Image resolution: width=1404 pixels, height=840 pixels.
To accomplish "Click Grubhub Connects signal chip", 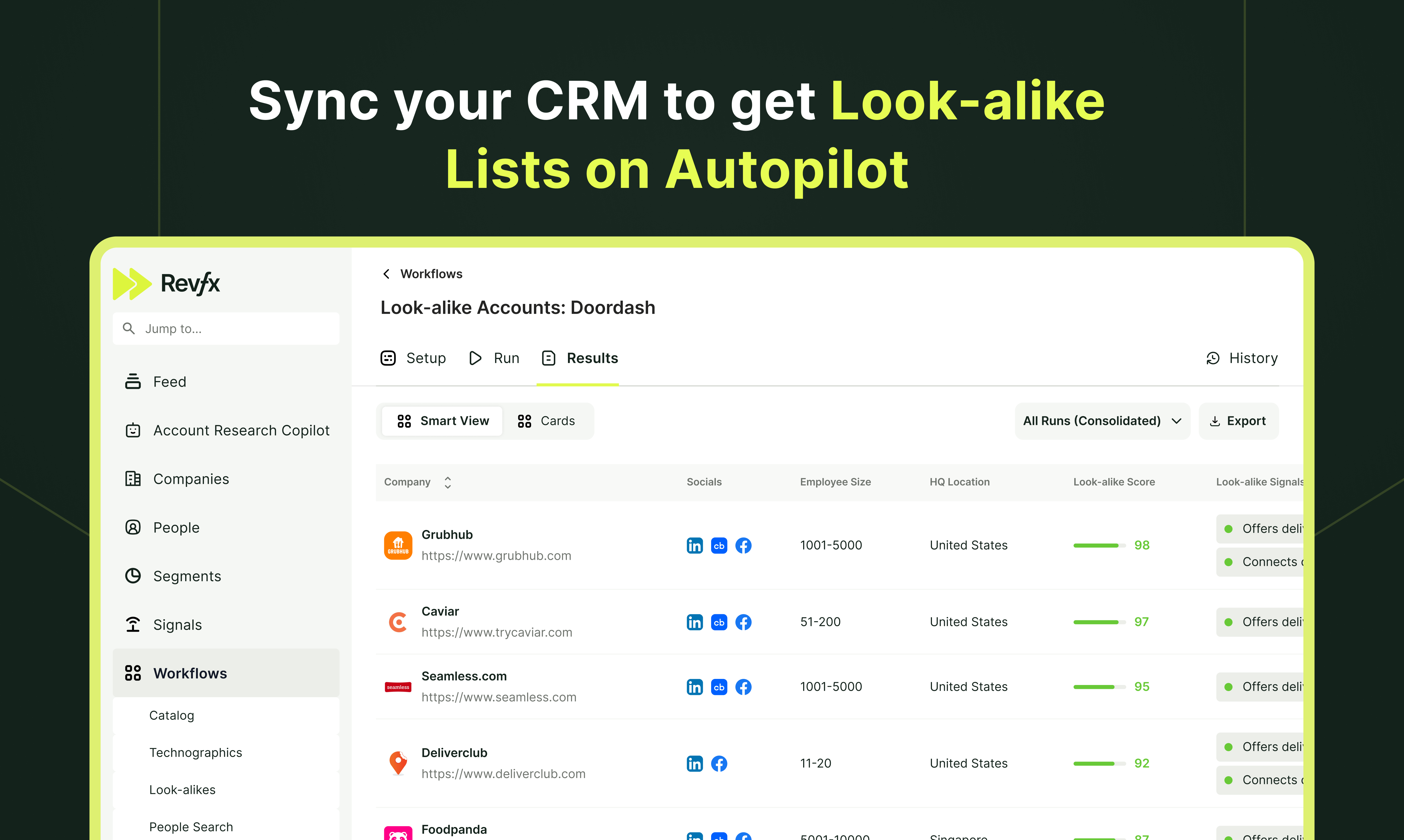I will coord(1260,562).
